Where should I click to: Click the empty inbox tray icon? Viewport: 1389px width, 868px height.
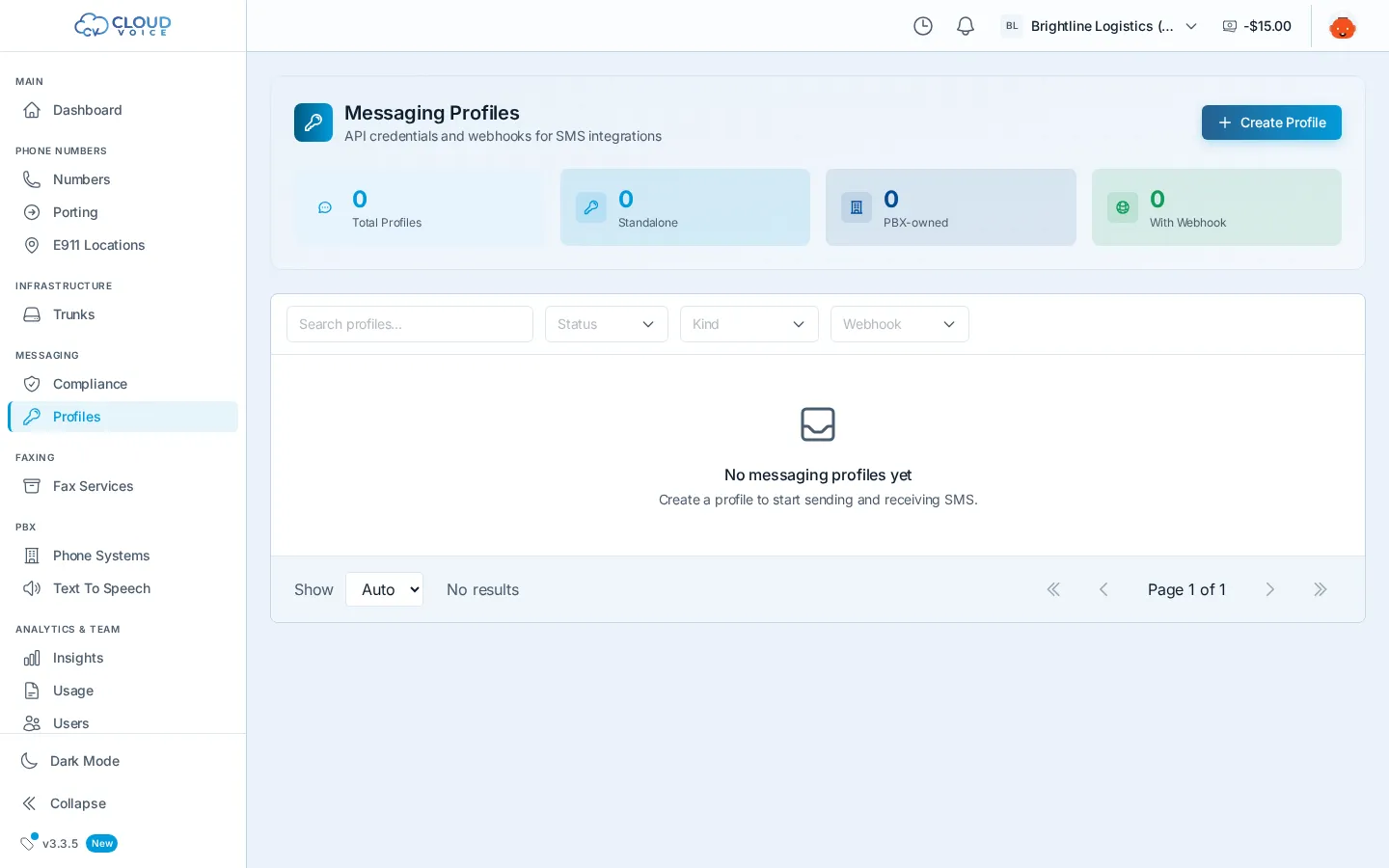(x=818, y=424)
